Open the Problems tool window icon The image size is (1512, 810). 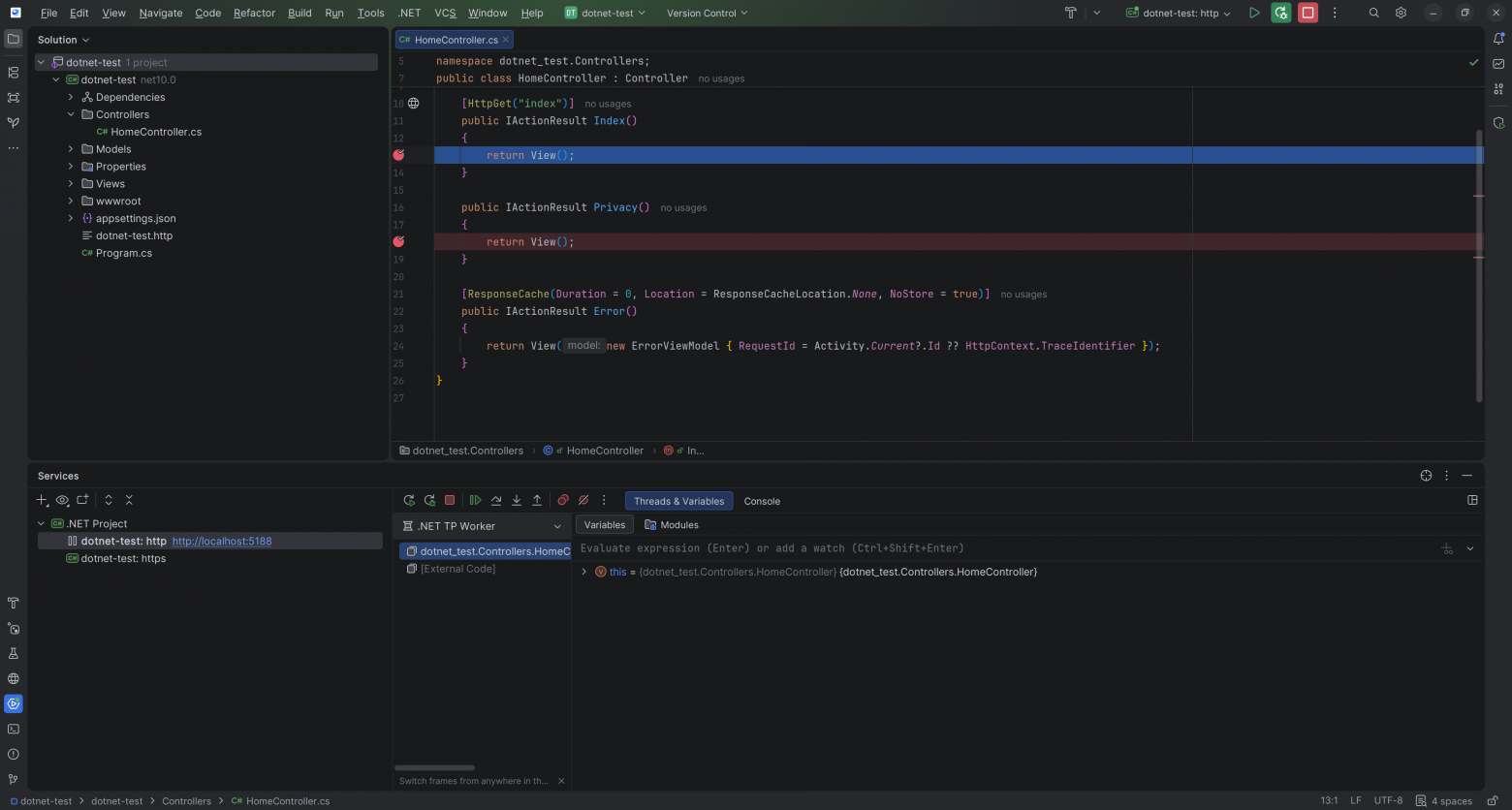(x=14, y=754)
